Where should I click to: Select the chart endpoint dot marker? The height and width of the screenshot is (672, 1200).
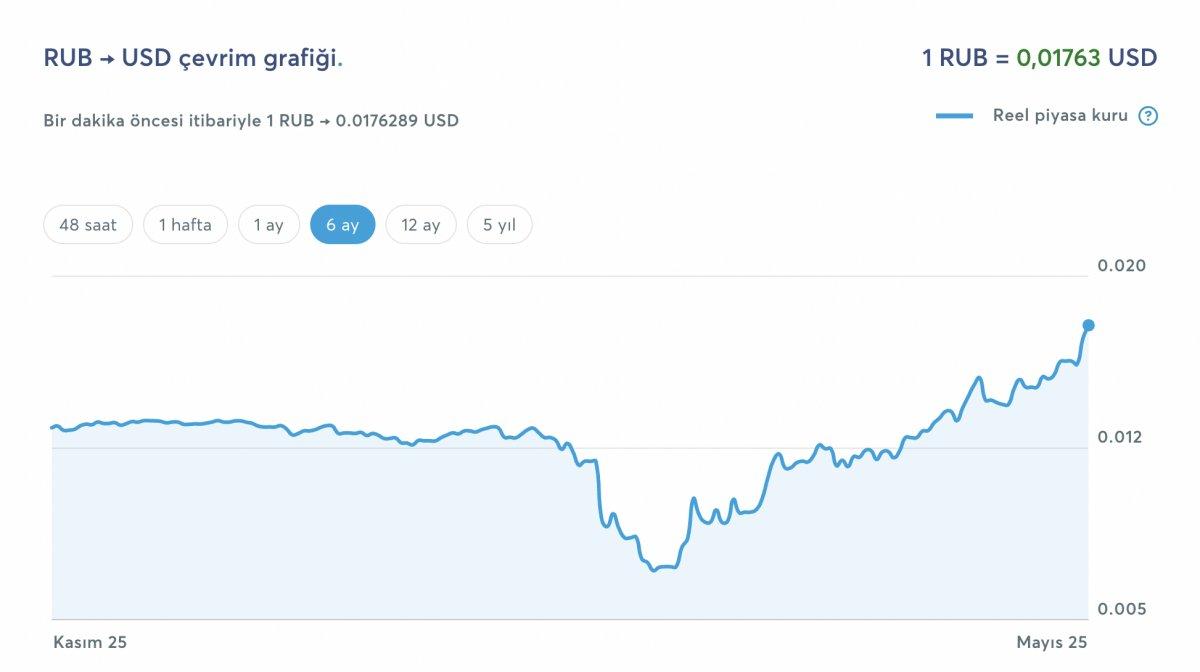point(1087,324)
